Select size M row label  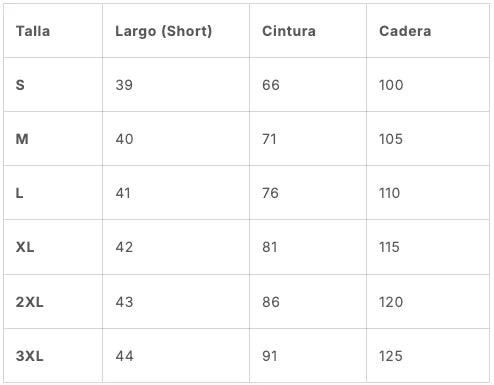click(x=22, y=139)
